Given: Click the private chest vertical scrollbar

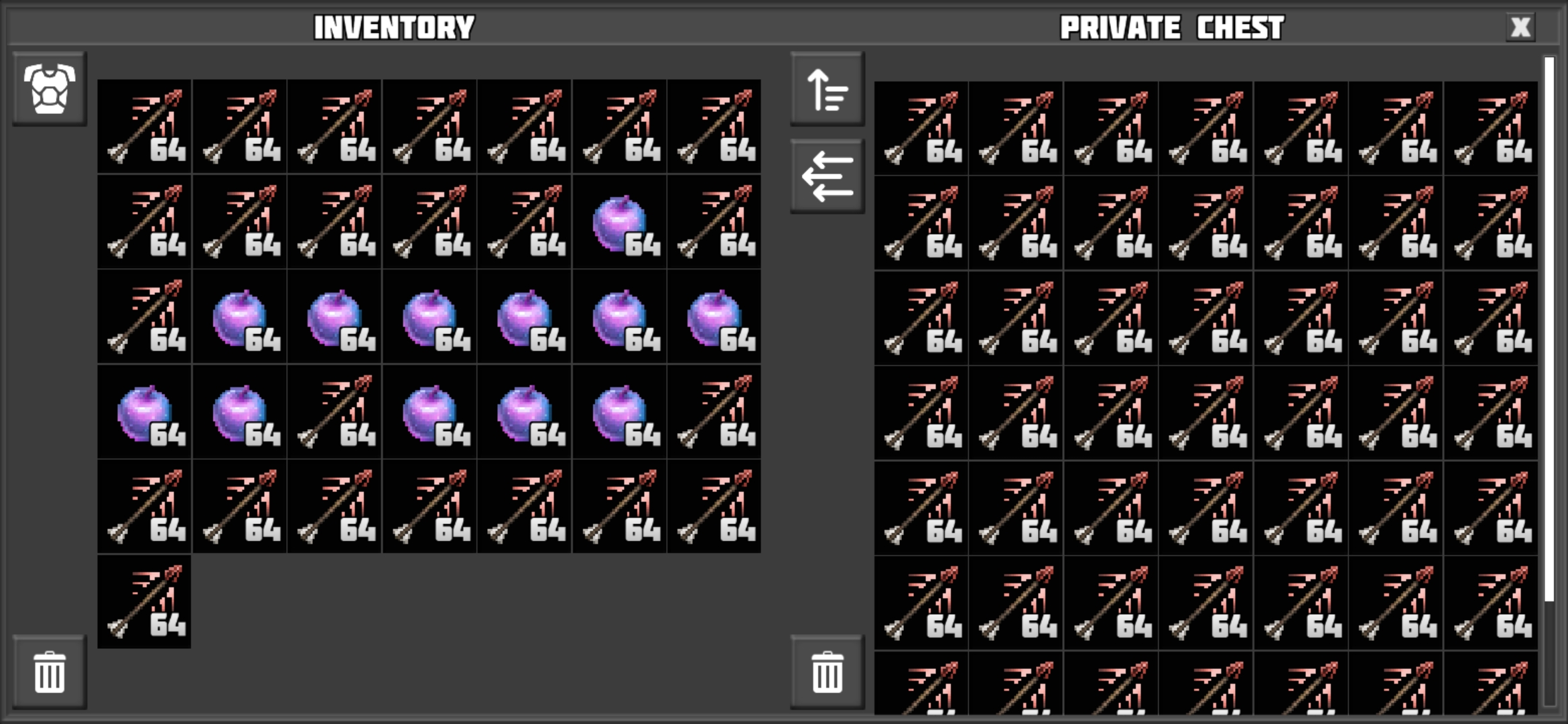Looking at the screenshot, I should [1549, 328].
